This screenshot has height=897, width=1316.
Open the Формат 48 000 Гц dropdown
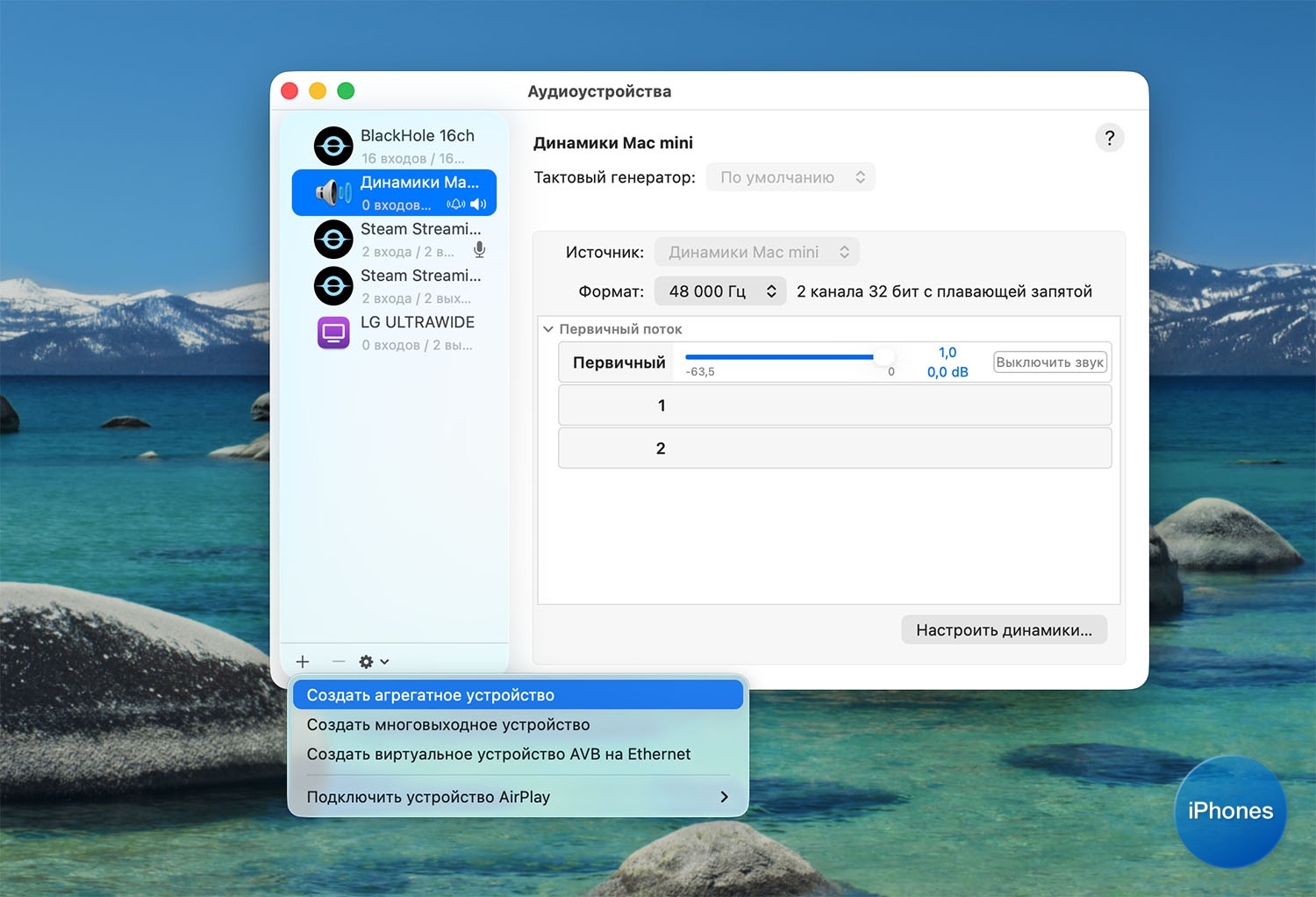click(x=720, y=291)
